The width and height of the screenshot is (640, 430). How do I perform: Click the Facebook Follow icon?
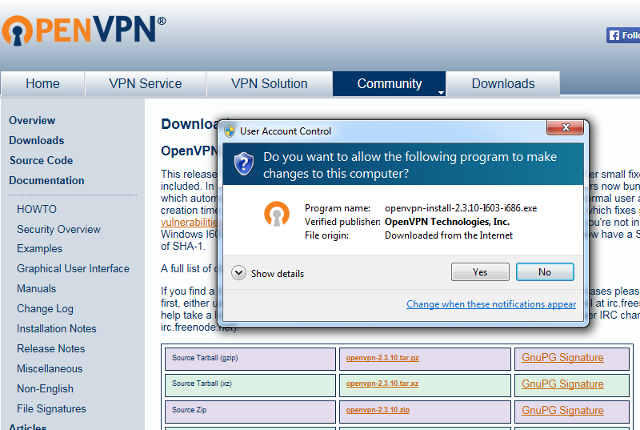623,35
